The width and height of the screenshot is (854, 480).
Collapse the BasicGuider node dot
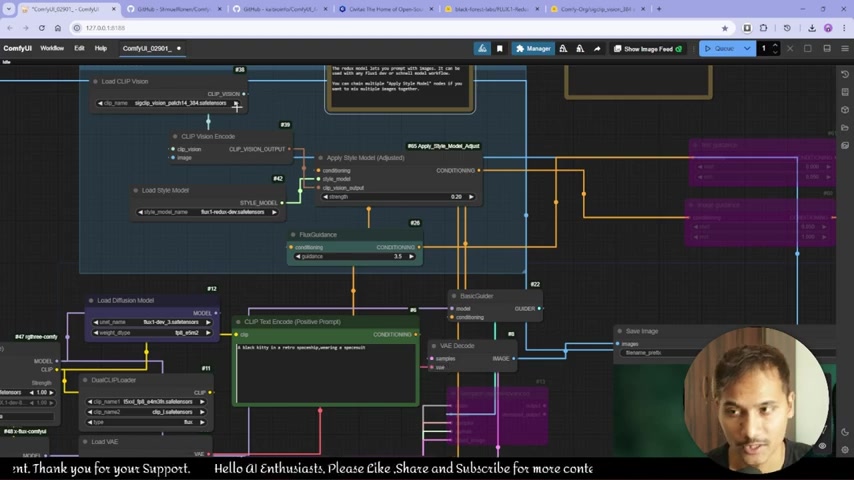pos(454,296)
